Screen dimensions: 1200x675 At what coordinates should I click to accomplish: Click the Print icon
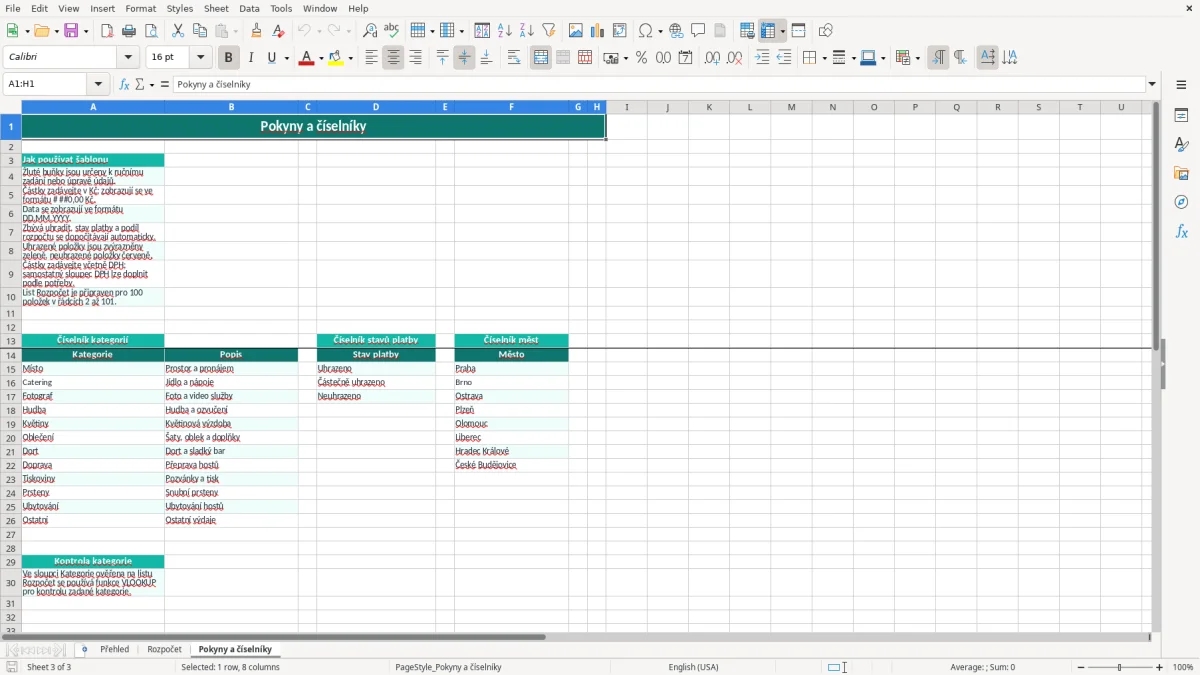[x=129, y=31]
